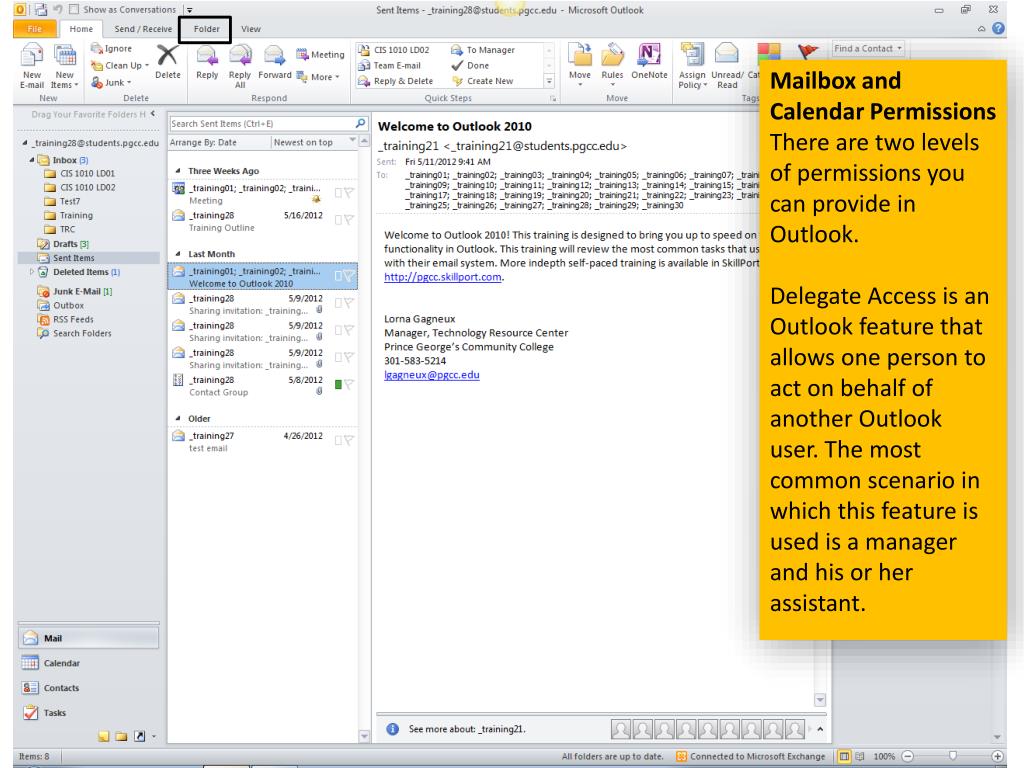Open the RSS Feeds folder
This screenshot has height=768, width=1024.
[65, 319]
